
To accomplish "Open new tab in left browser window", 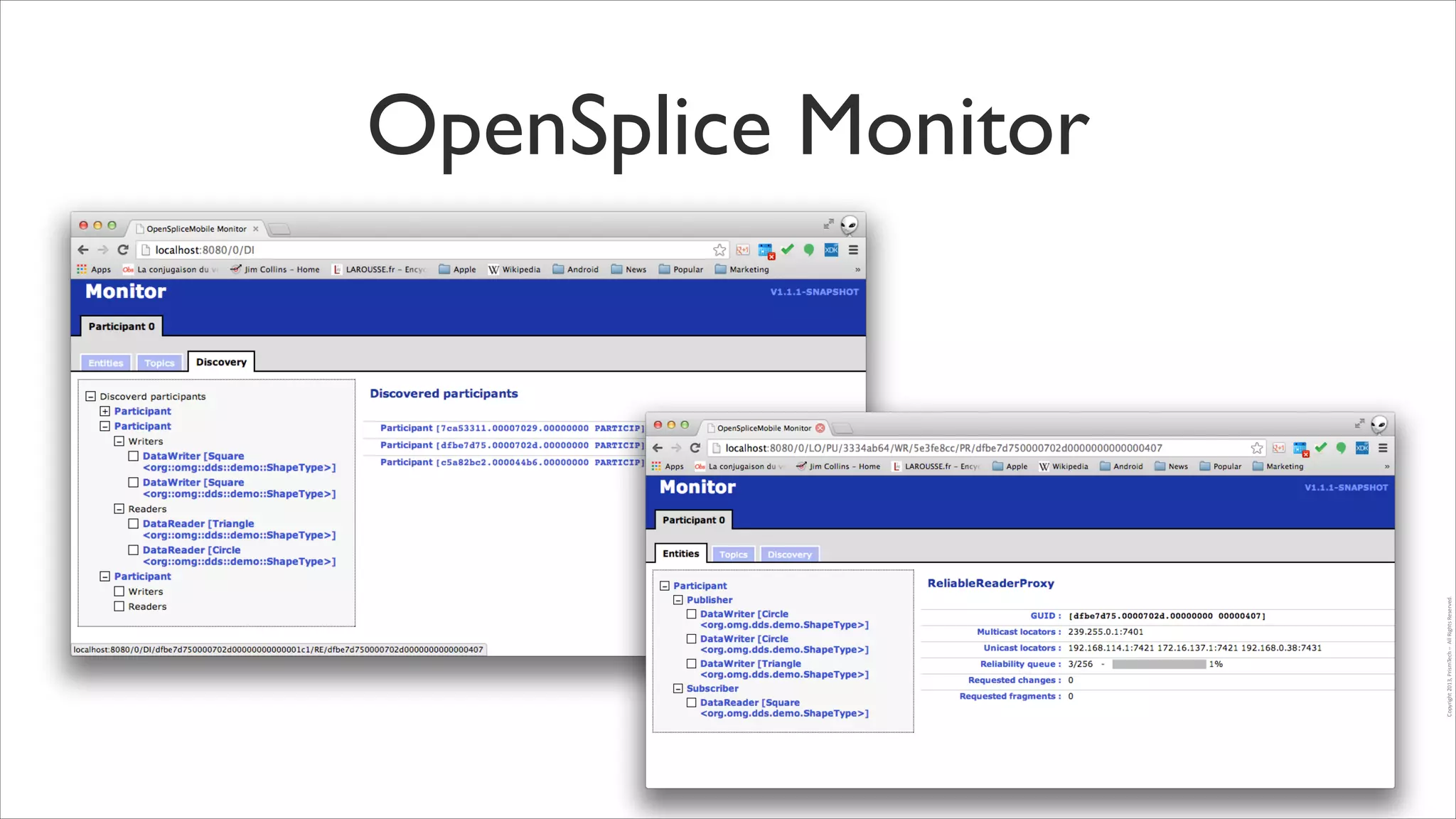I will pos(279,228).
